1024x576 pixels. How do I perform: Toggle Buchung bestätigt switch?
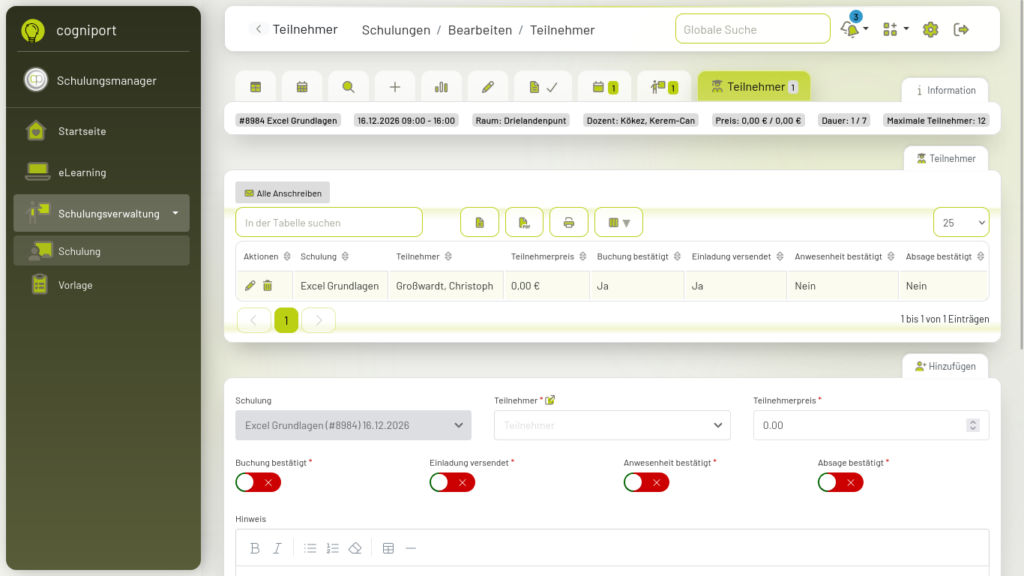pyautogui.click(x=258, y=483)
